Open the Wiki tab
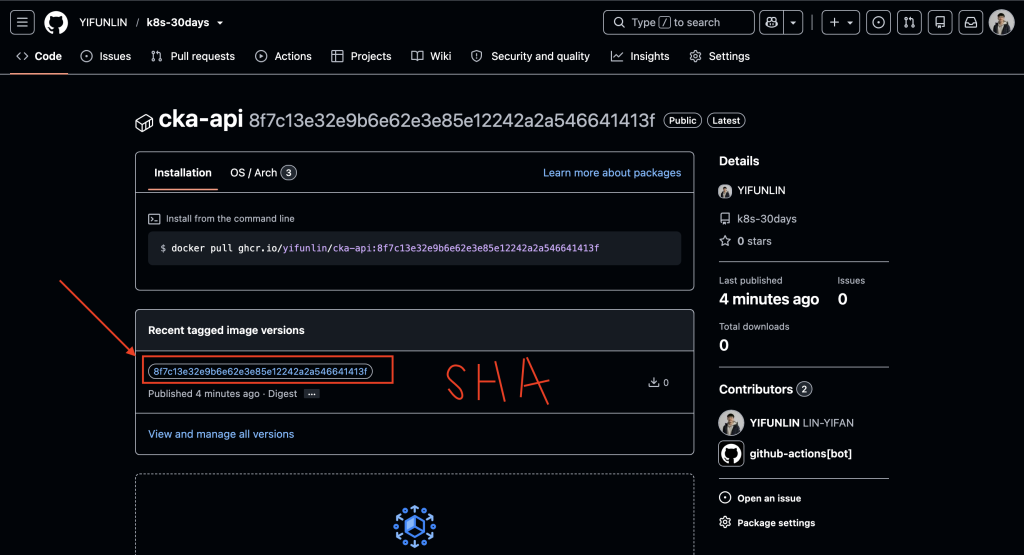This screenshot has width=1024, height=555. click(x=431, y=56)
